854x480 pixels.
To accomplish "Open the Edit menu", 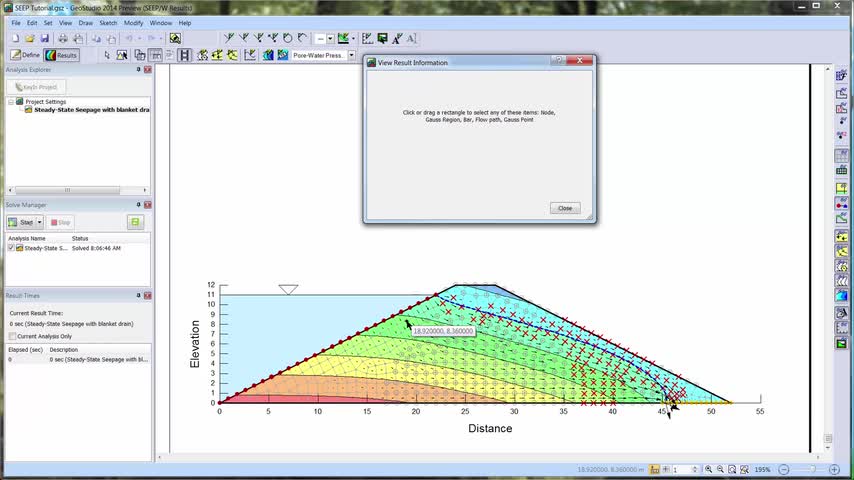I will (x=32, y=23).
